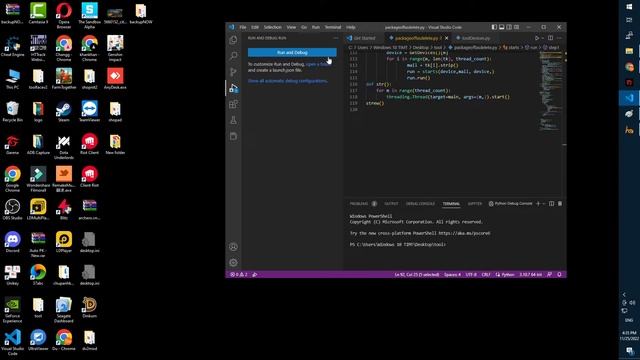This screenshot has height=360, width=640.
Task: Open the Testing flask view
Action: [x=233, y=120]
